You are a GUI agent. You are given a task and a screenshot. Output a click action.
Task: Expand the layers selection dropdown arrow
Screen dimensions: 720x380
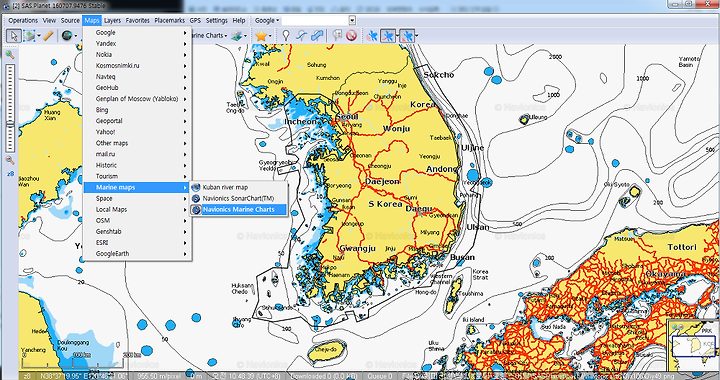246,36
